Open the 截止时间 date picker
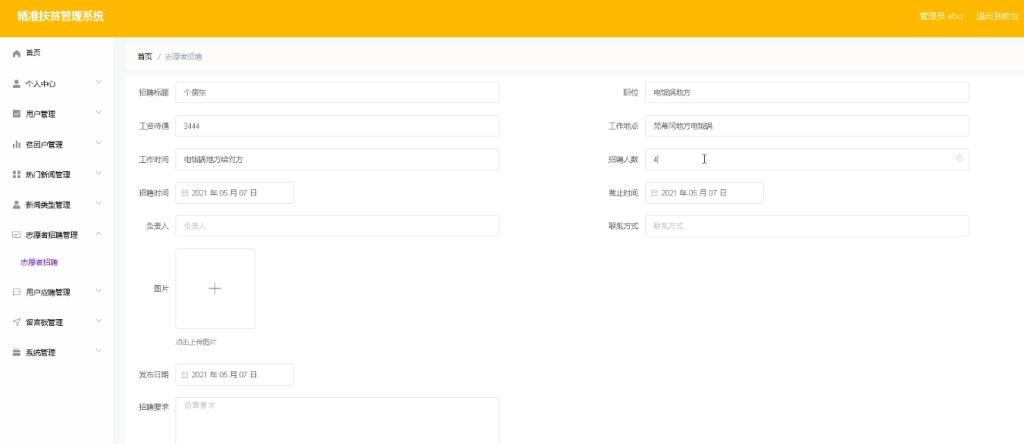Screen dimensions: 1024x444 (x=704, y=193)
